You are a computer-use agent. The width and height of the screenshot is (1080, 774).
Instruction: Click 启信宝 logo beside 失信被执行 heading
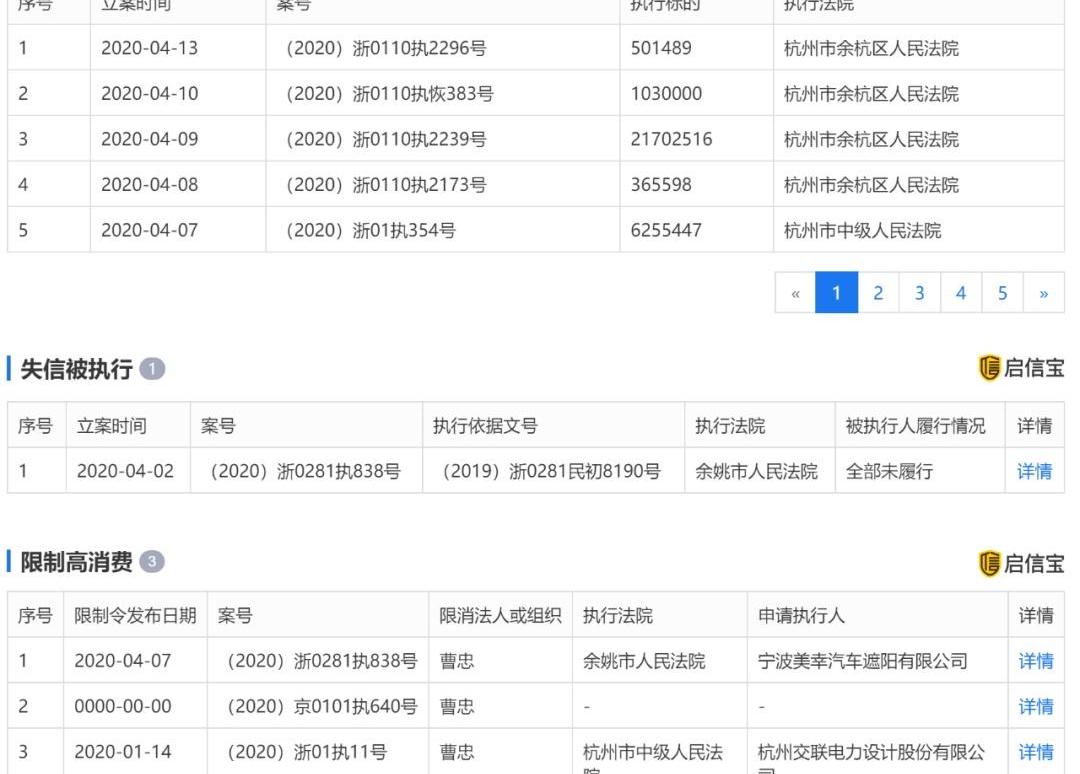(x=1021, y=368)
